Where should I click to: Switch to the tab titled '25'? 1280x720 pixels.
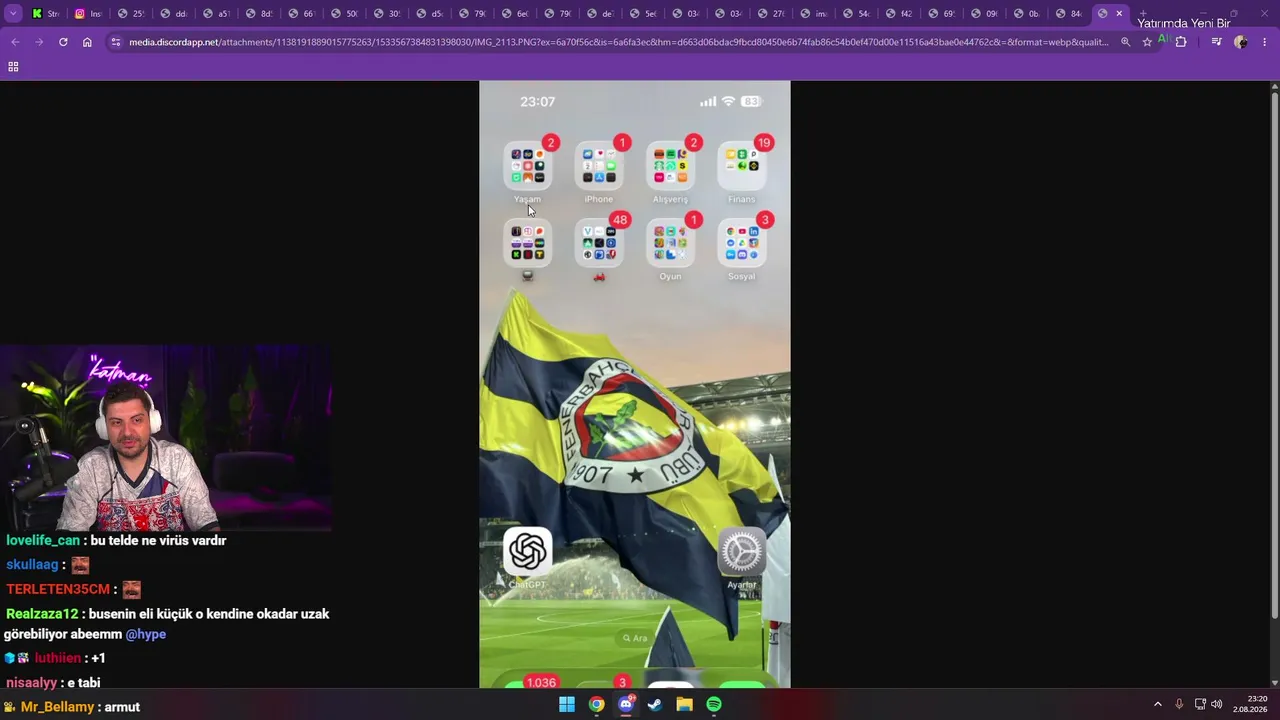click(130, 14)
